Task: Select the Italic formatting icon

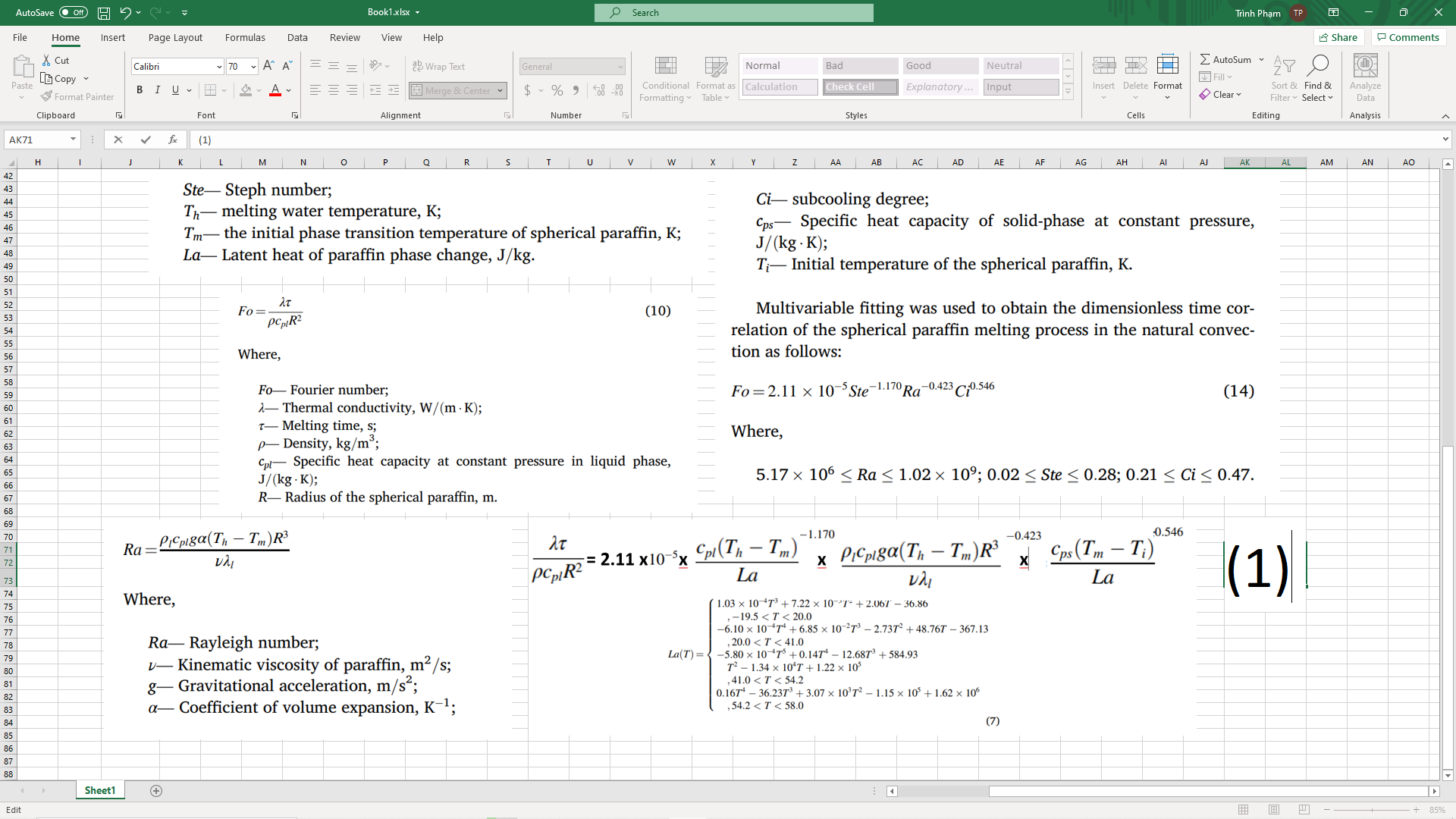Action: (x=158, y=89)
